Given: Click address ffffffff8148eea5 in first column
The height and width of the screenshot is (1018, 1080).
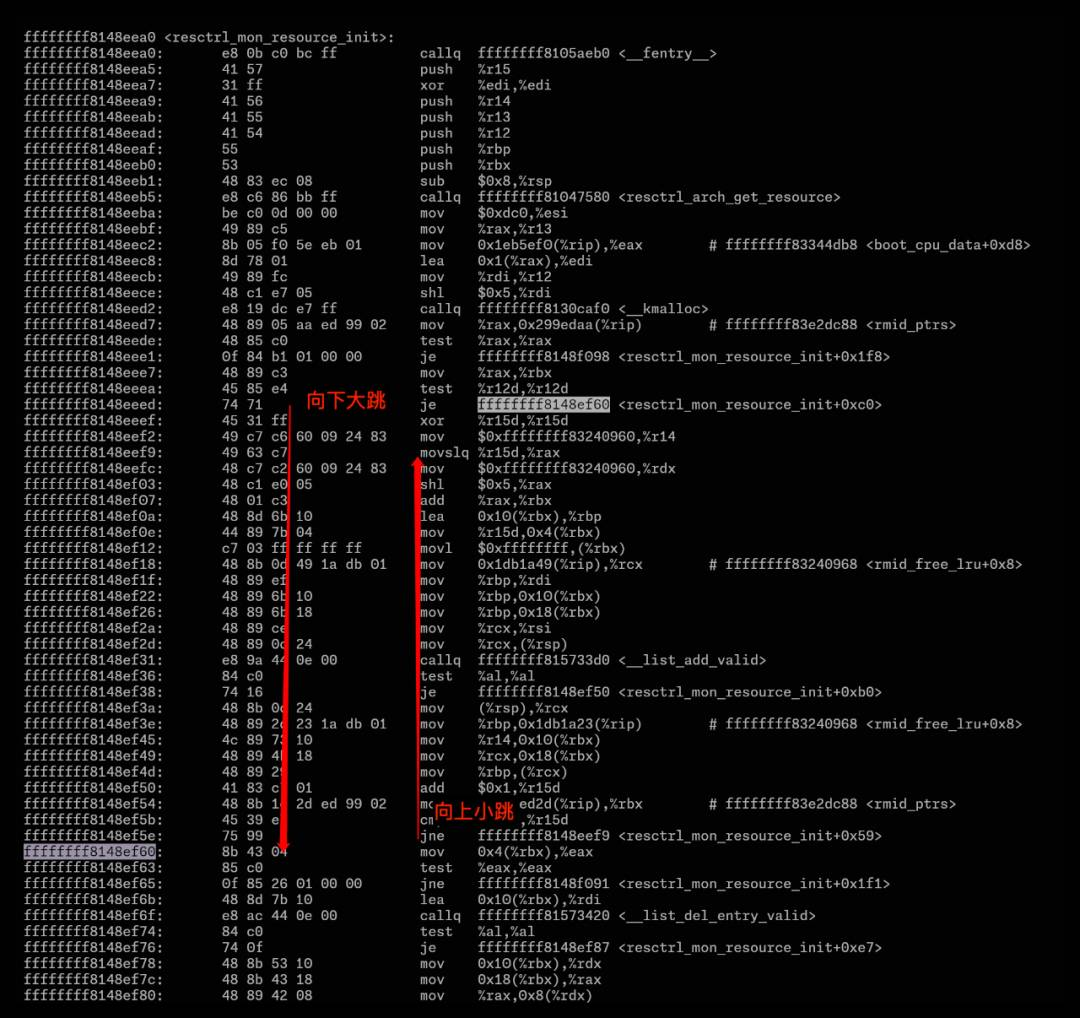Looking at the screenshot, I should click(94, 69).
